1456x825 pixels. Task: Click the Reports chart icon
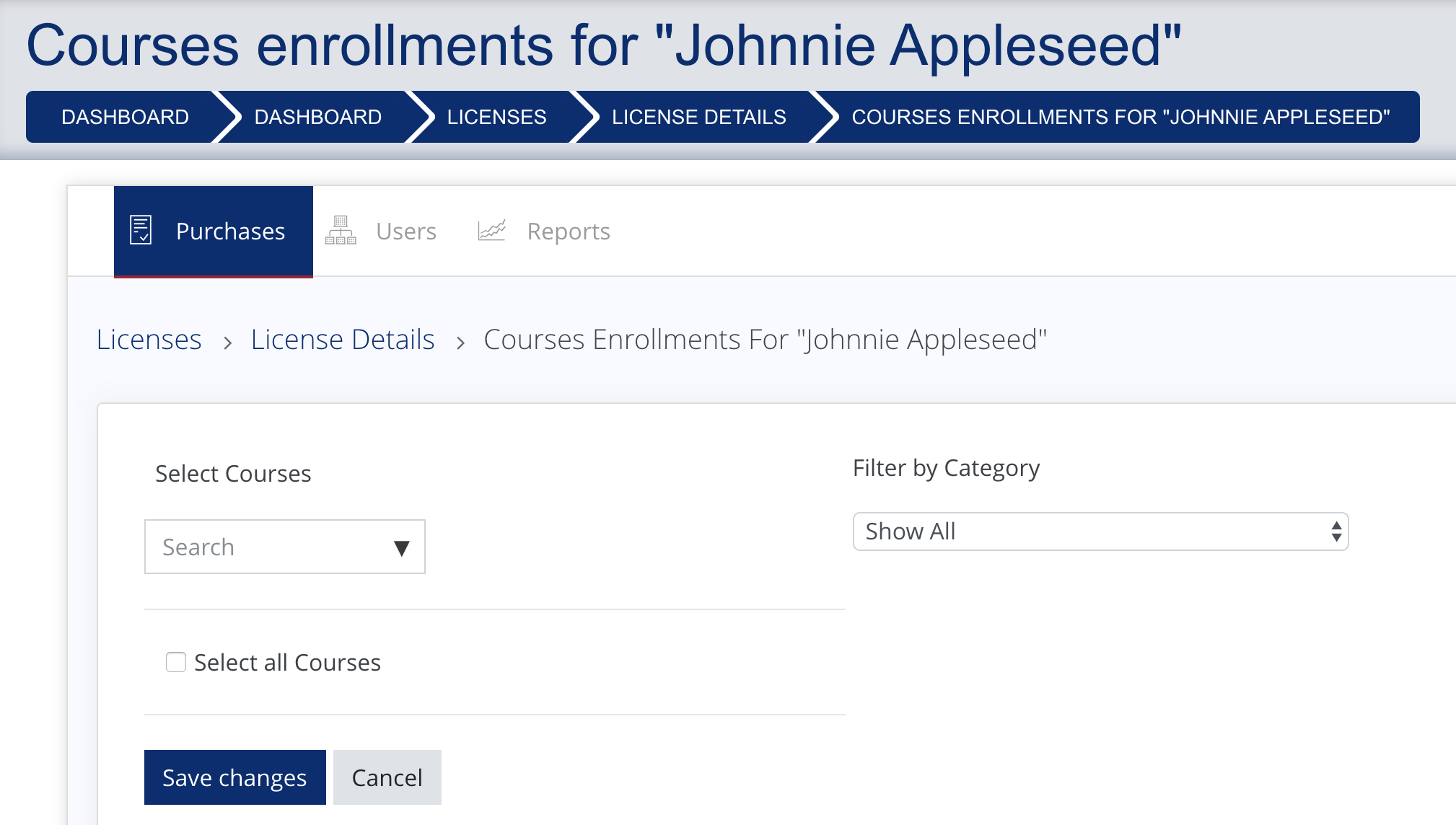pyautogui.click(x=492, y=231)
